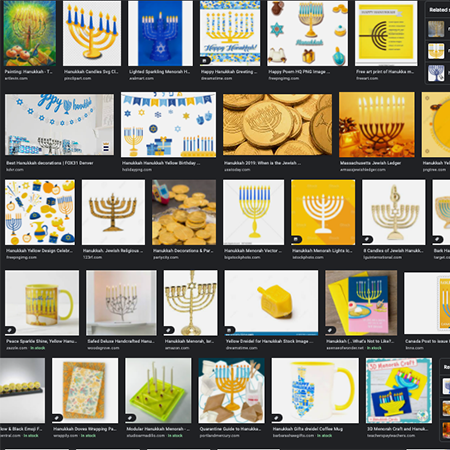Click title 'Modular Hanukkah Menorah'
450x450 pixels.
point(158,429)
